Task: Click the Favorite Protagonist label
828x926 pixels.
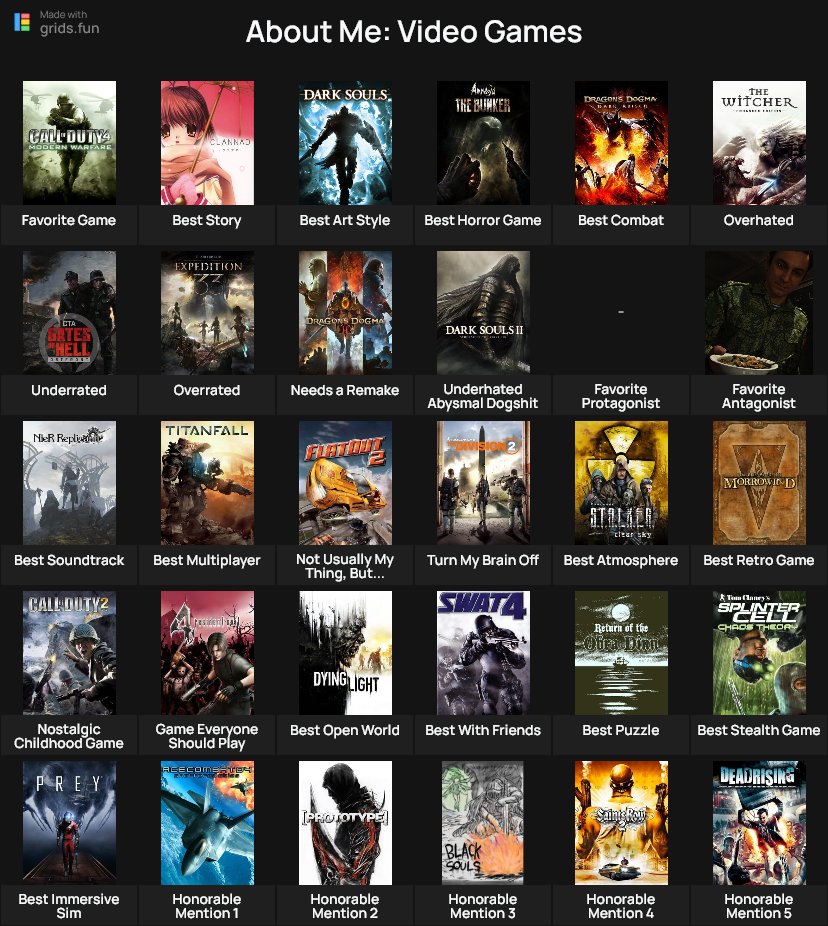Action: (x=621, y=396)
